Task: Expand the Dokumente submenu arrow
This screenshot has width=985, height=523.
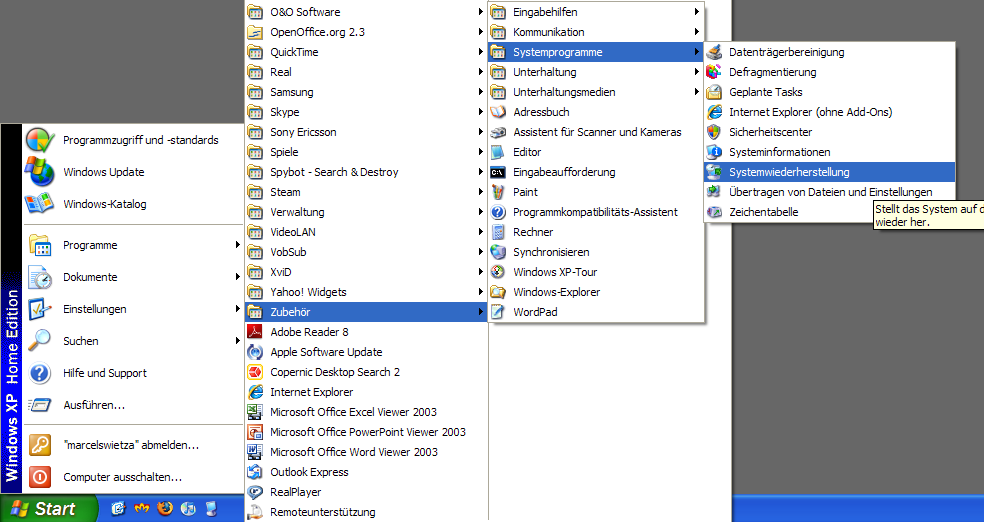Action: click(238, 277)
